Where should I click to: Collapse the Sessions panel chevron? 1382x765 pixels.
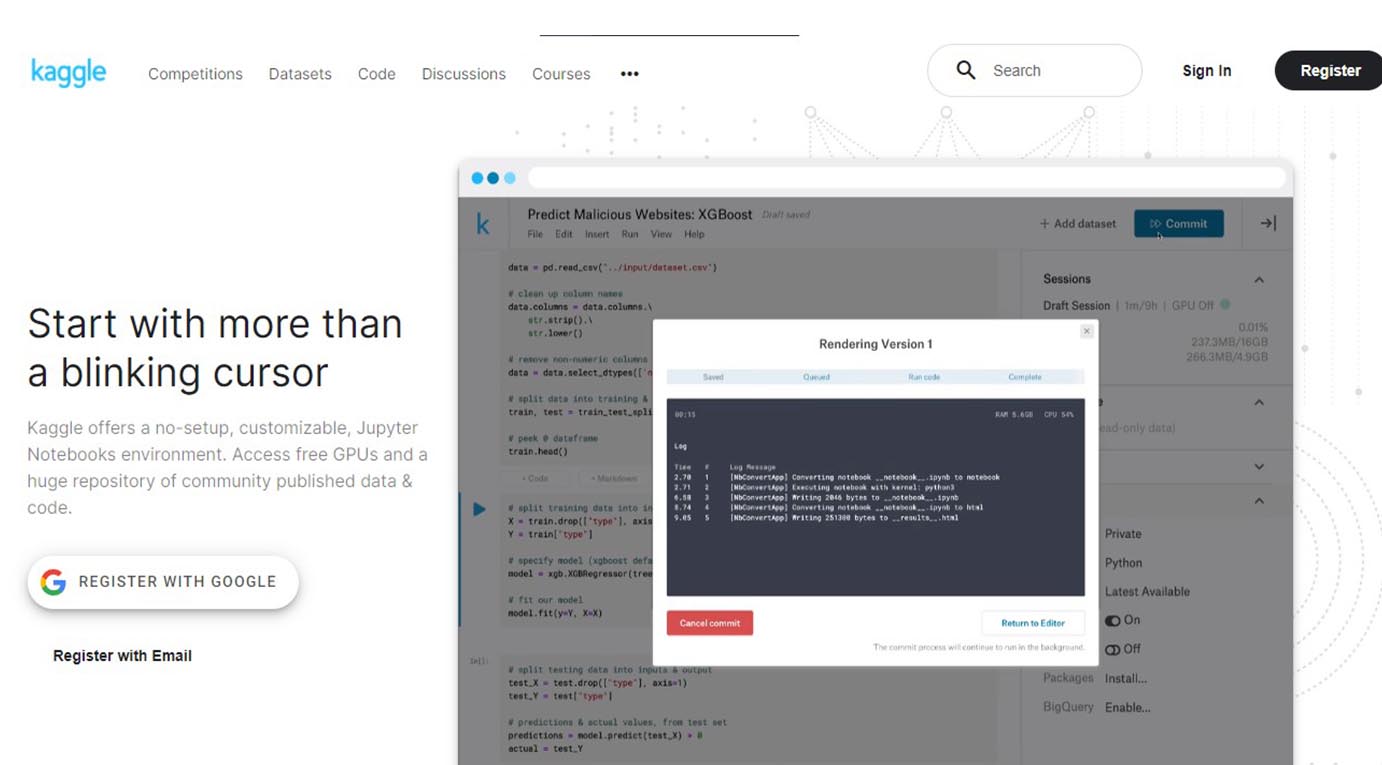[x=1259, y=280]
